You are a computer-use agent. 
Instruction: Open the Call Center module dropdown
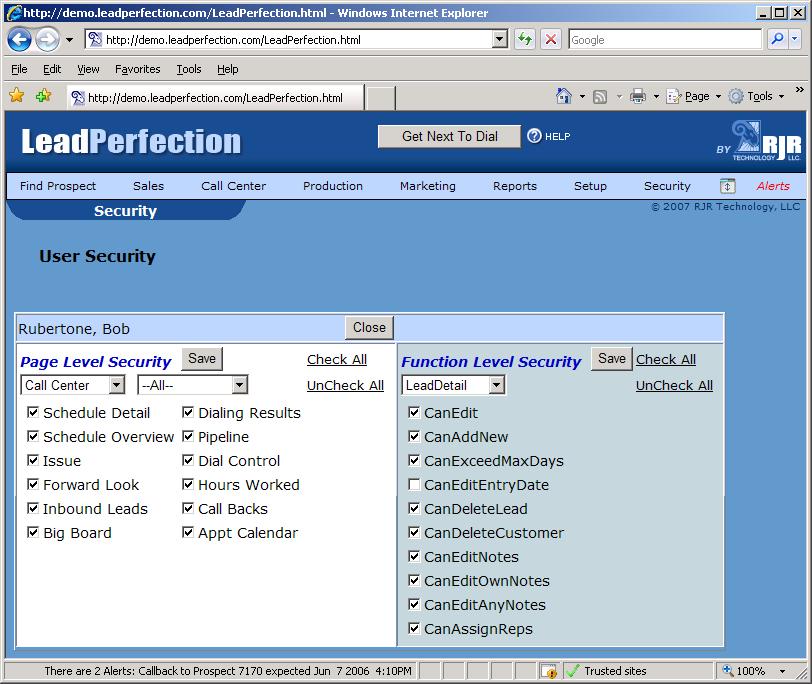coord(72,385)
